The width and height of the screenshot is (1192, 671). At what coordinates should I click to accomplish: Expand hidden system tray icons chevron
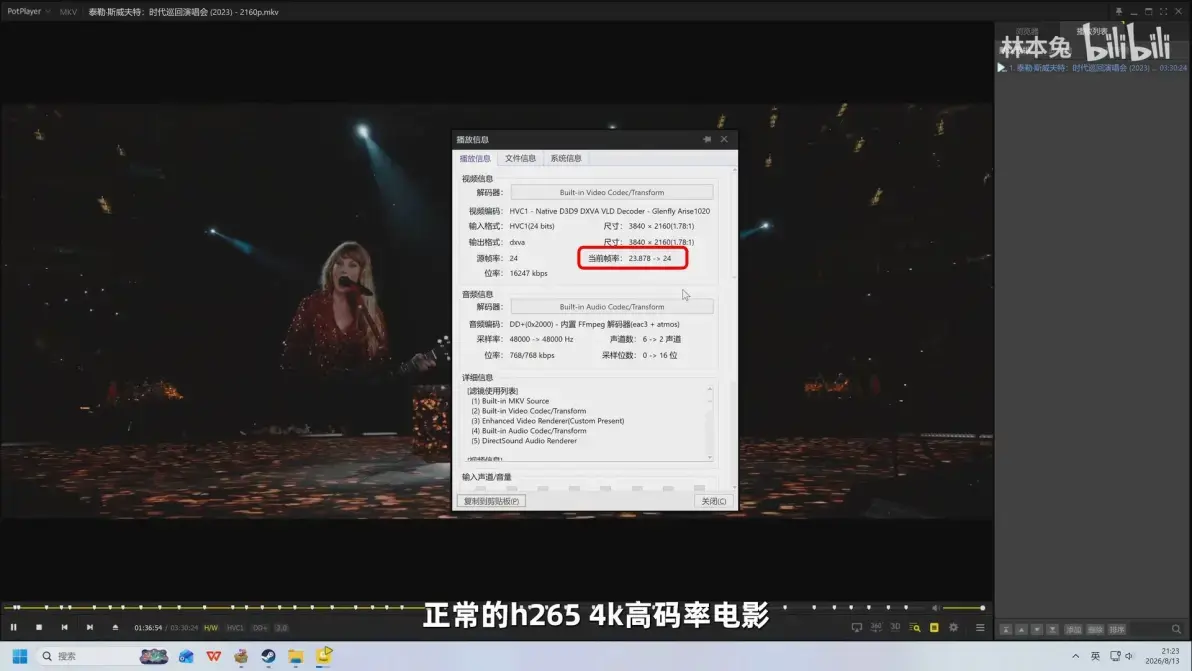(1076, 656)
